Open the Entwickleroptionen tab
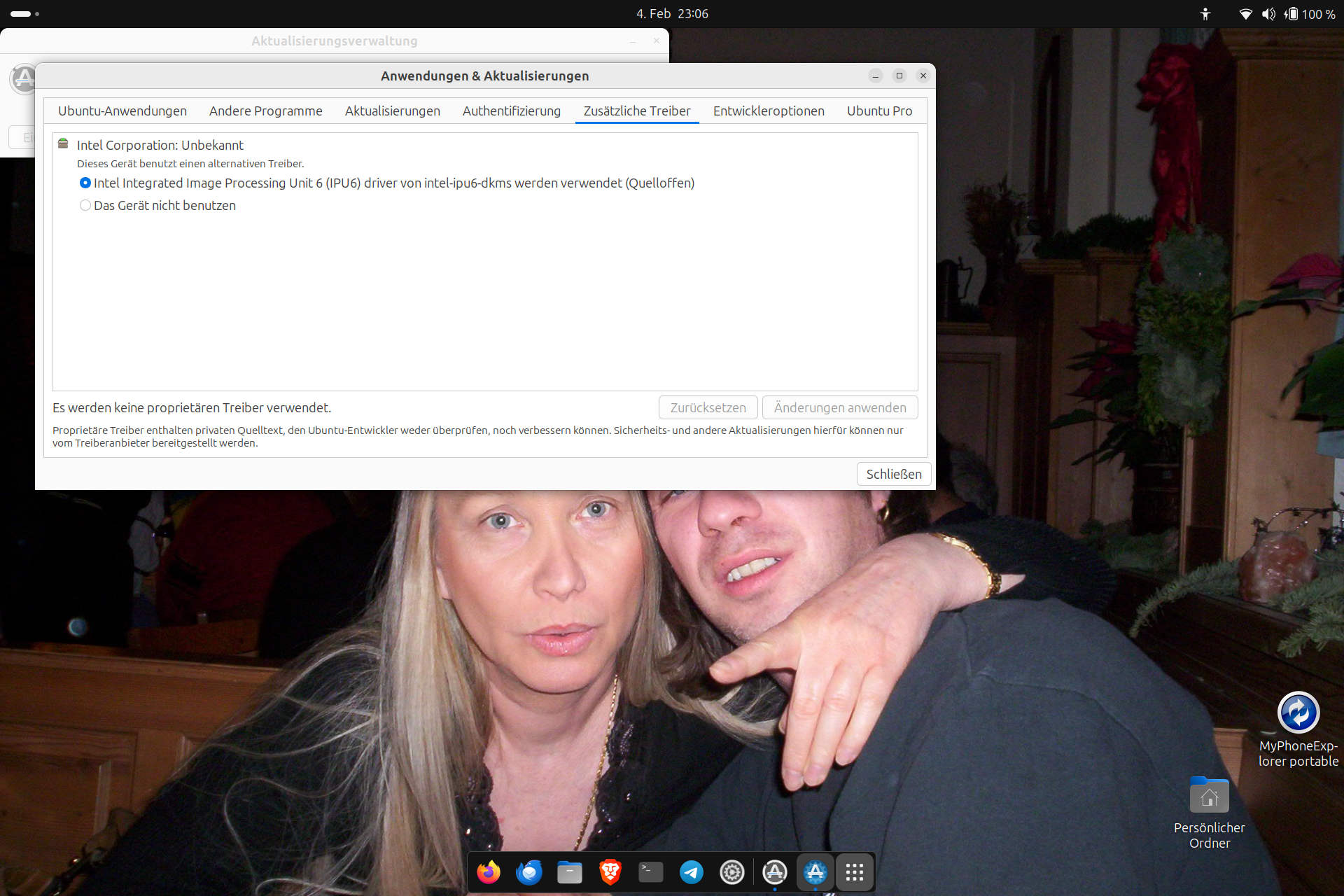1344x896 pixels. point(769,111)
